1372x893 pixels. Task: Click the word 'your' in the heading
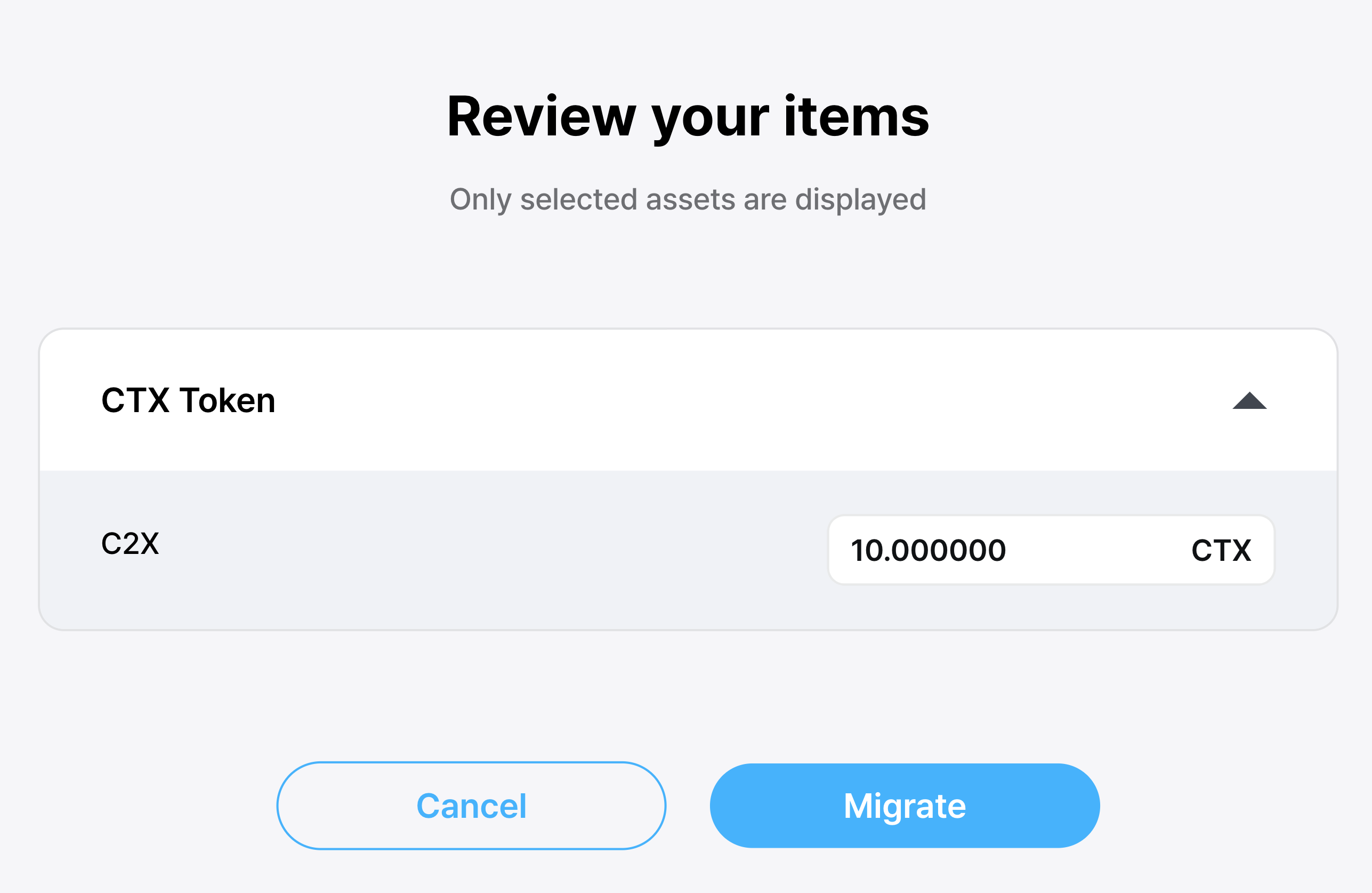710,116
